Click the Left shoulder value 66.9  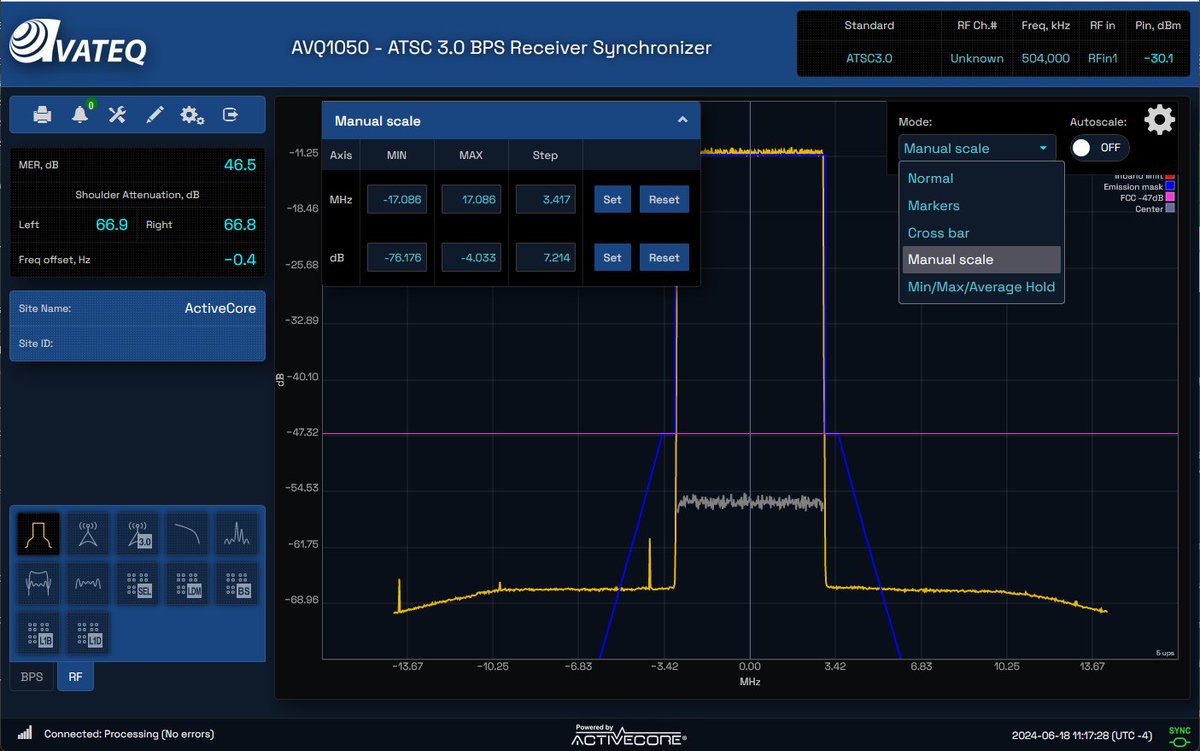tap(112, 225)
